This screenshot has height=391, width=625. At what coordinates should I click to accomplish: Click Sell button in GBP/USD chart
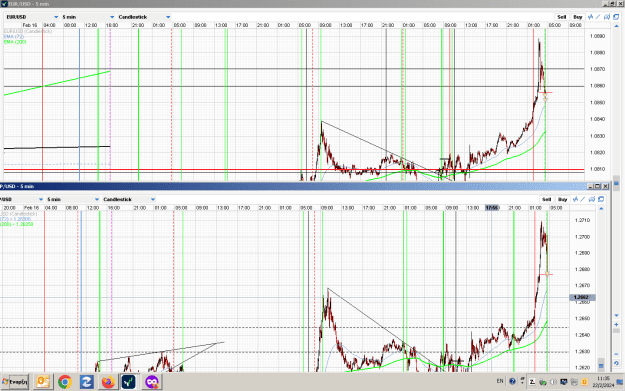coord(546,199)
